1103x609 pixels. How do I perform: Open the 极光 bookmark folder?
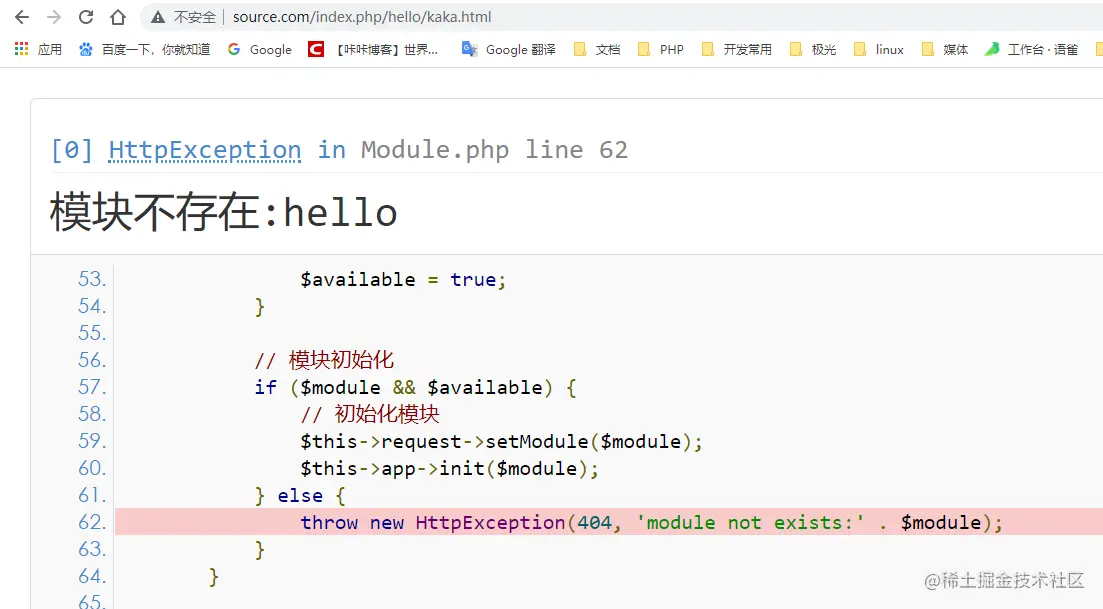coord(813,49)
